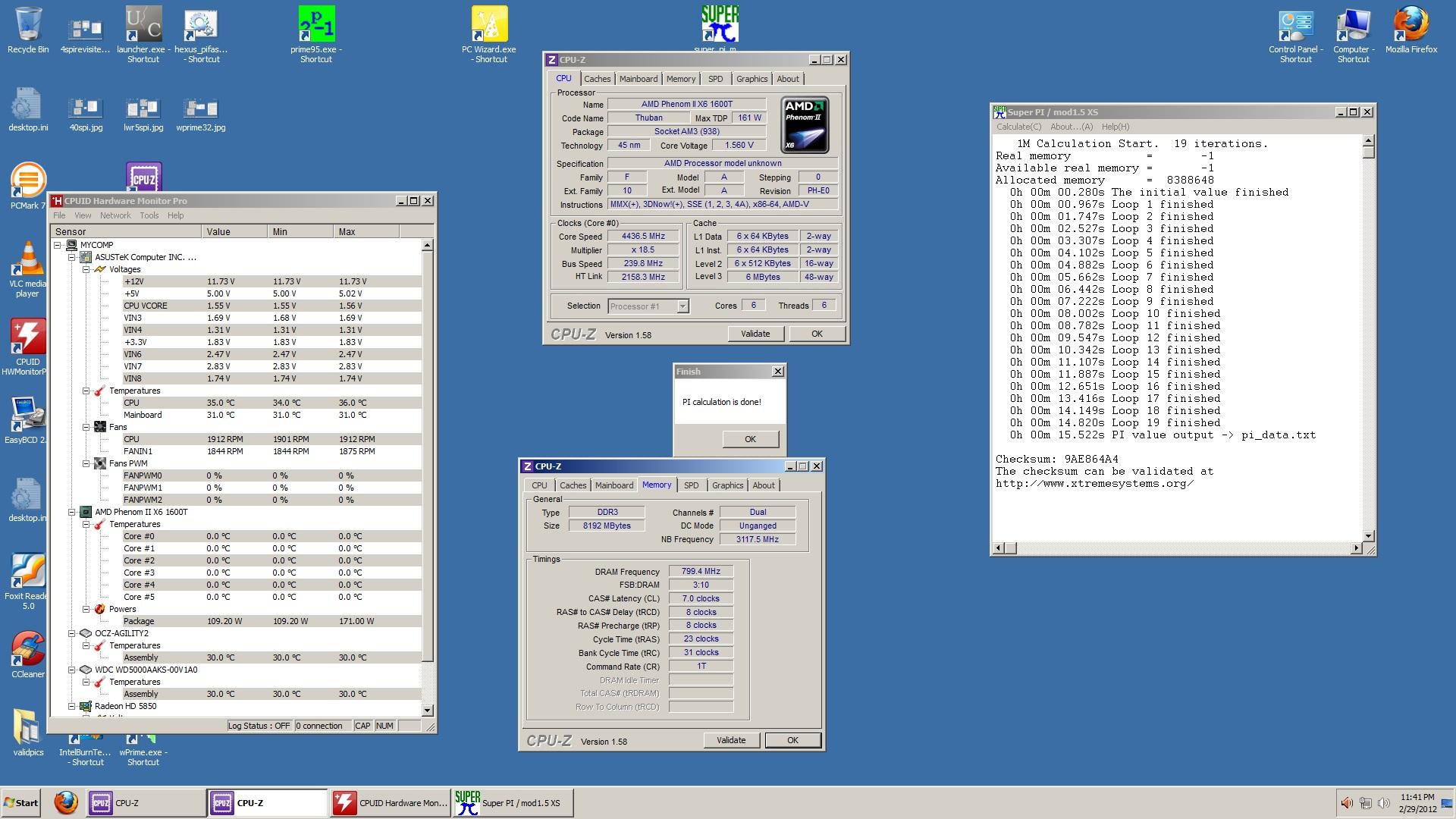Click the taskbar clock 11:41 PM
The width and height of the screenshot is (1456, 819).
coord(1417,797)
